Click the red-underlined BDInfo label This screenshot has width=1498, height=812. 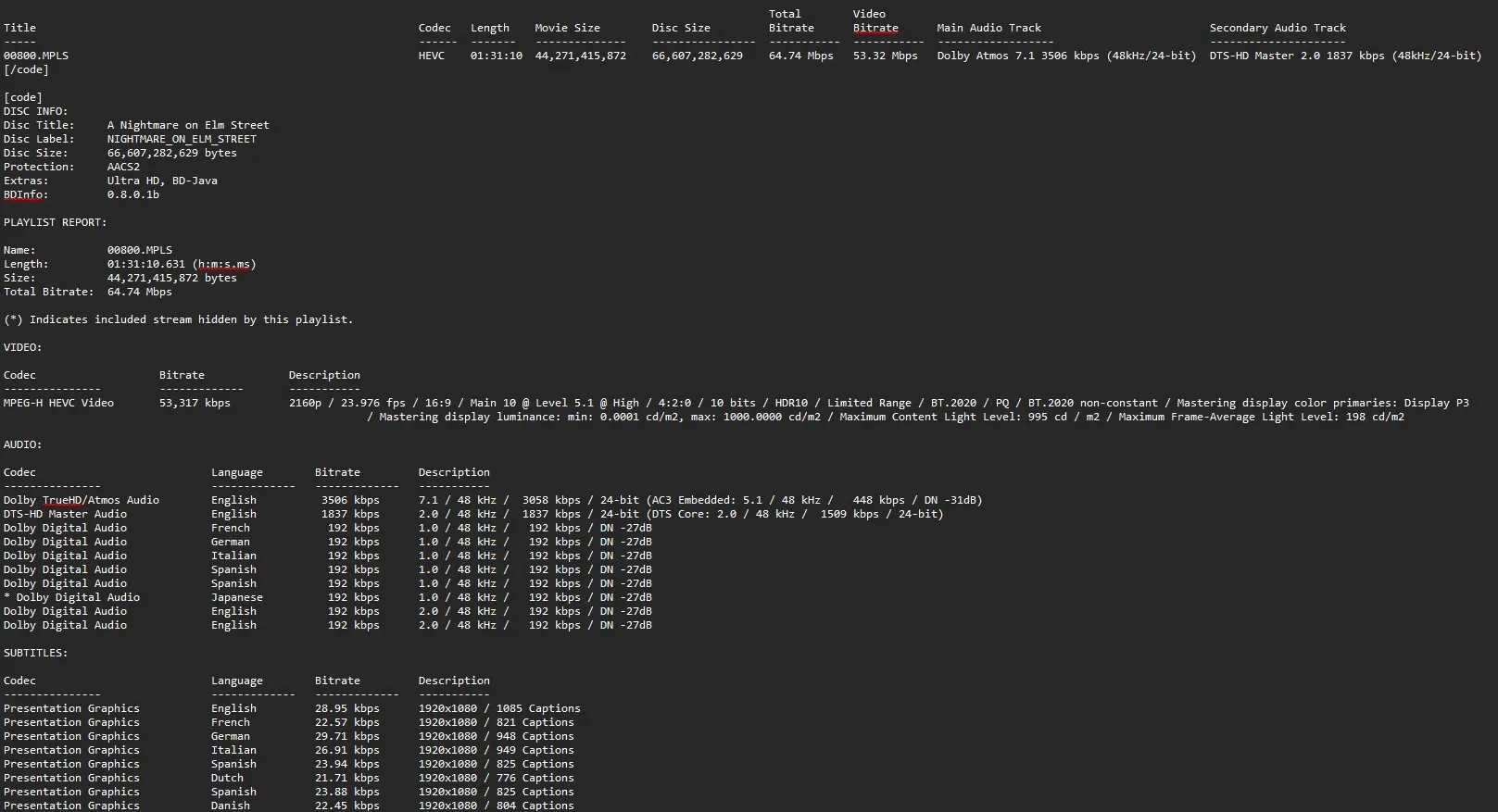click(26, 194)
